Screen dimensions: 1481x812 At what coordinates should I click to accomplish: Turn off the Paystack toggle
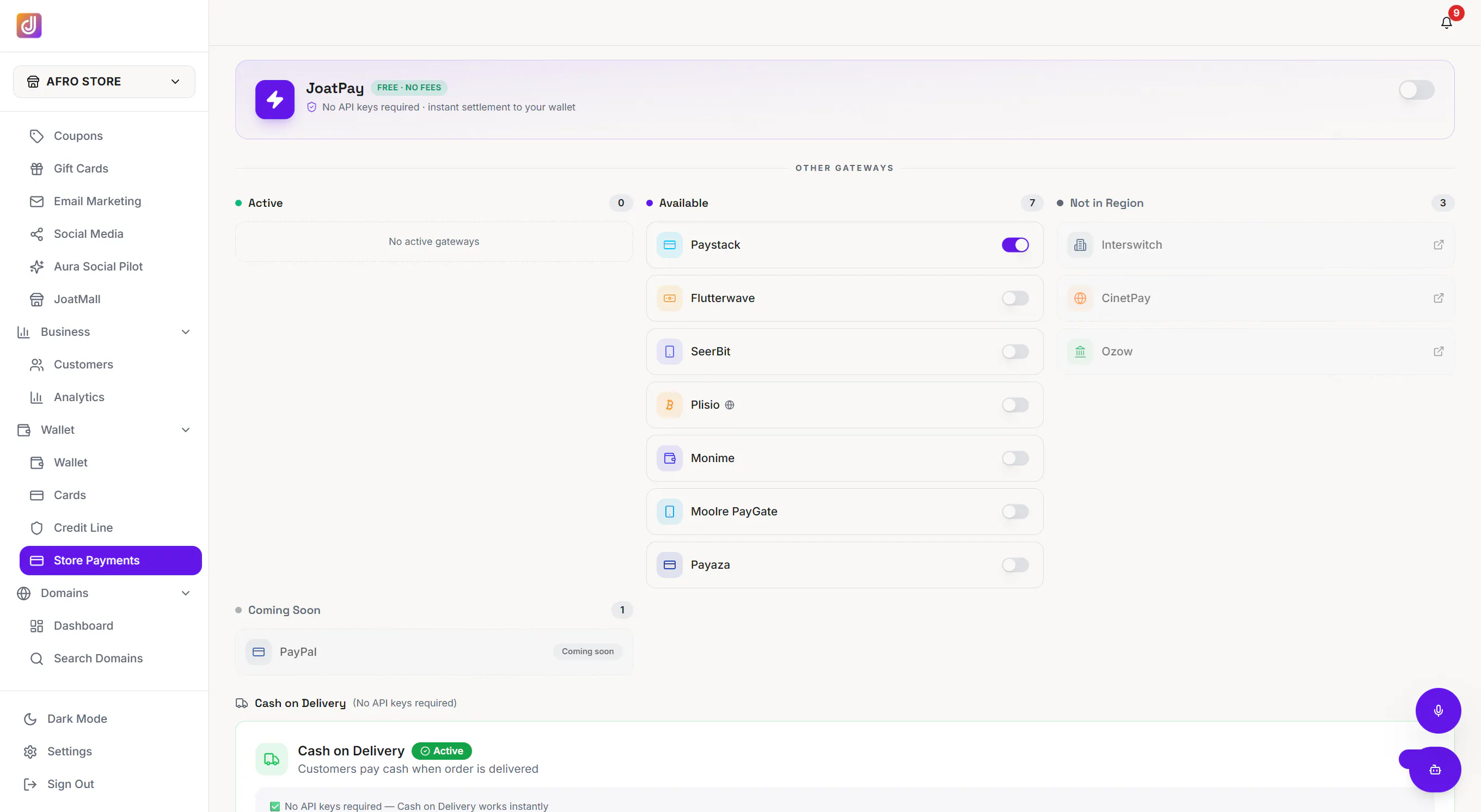coord(1015,245)
